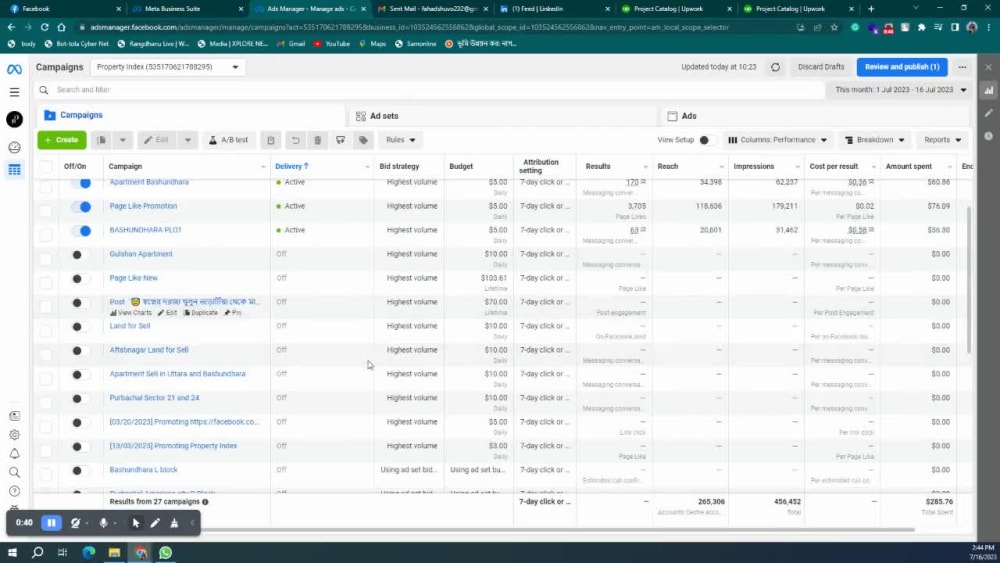
Task: Open the pencil edit icon in right panel
Action: coord(989,113)
